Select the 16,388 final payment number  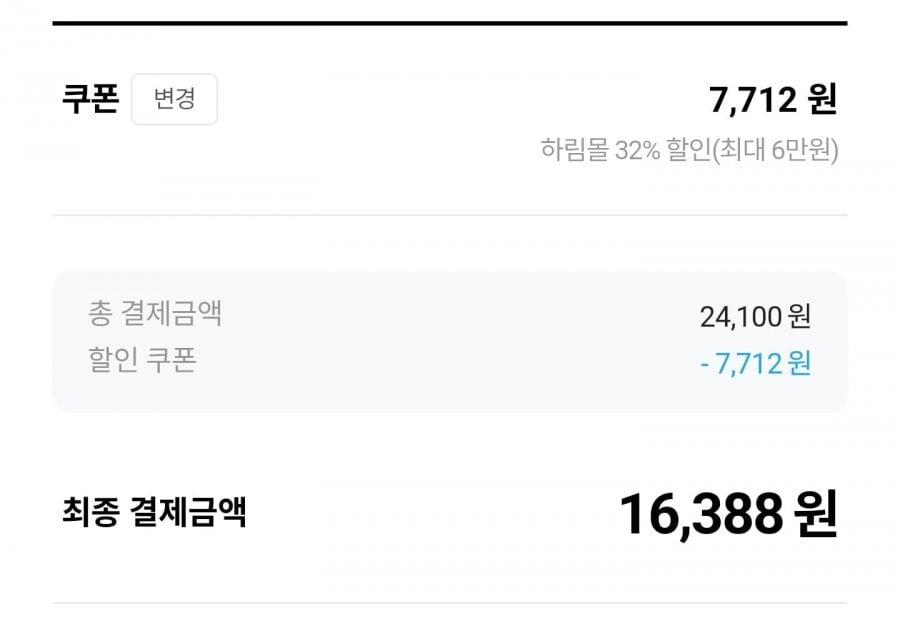700,515
